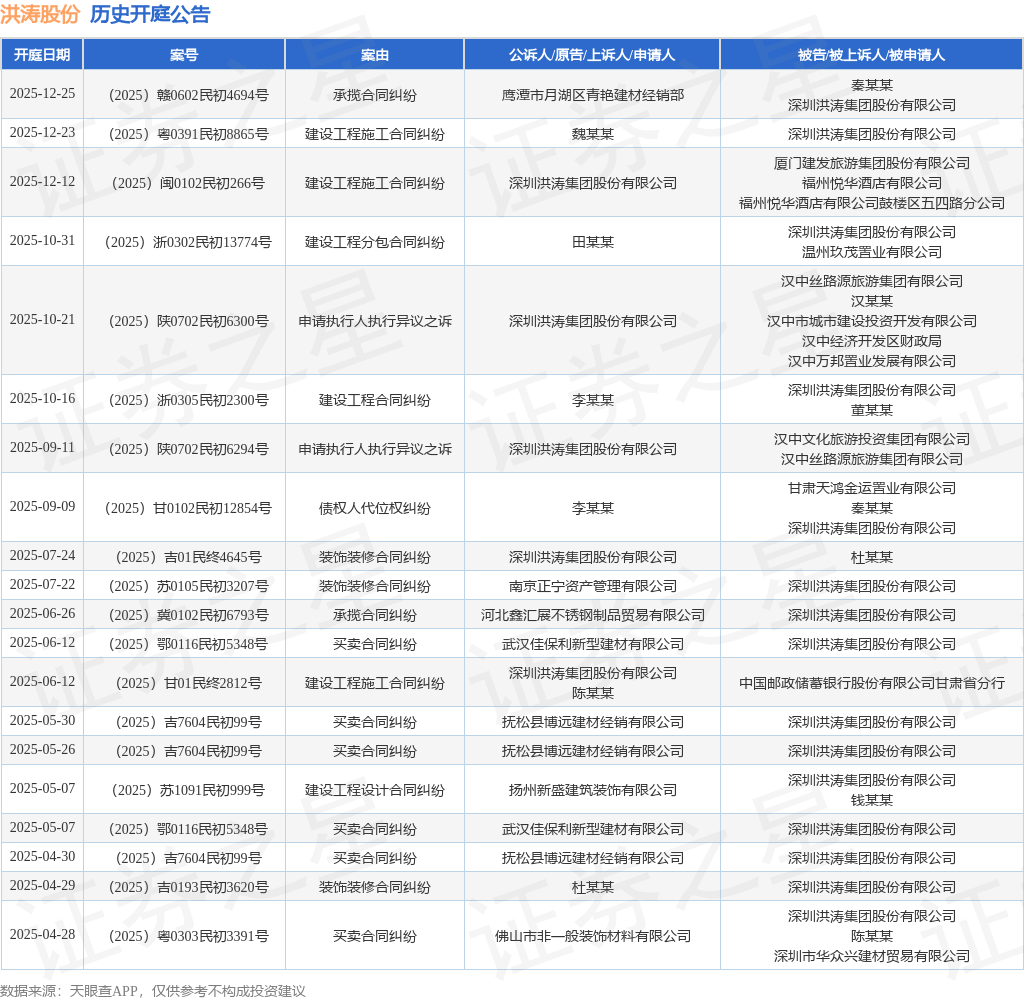Viewport: 1024px width, 1000px height.
Task: Click case number (2025)吉0193民初3620号
Action: 188,887
